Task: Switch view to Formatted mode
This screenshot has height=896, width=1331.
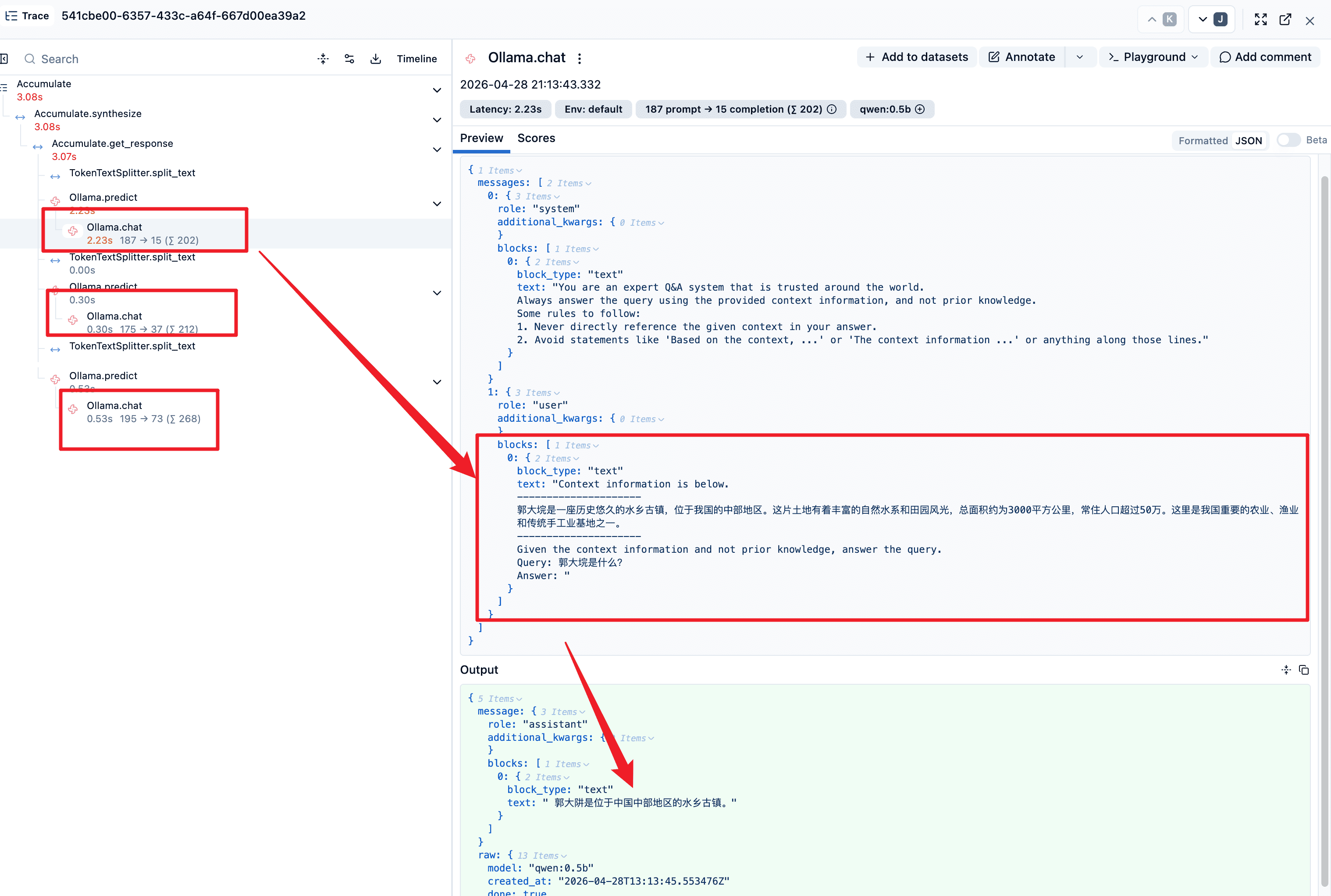Action: (1203, 141)
